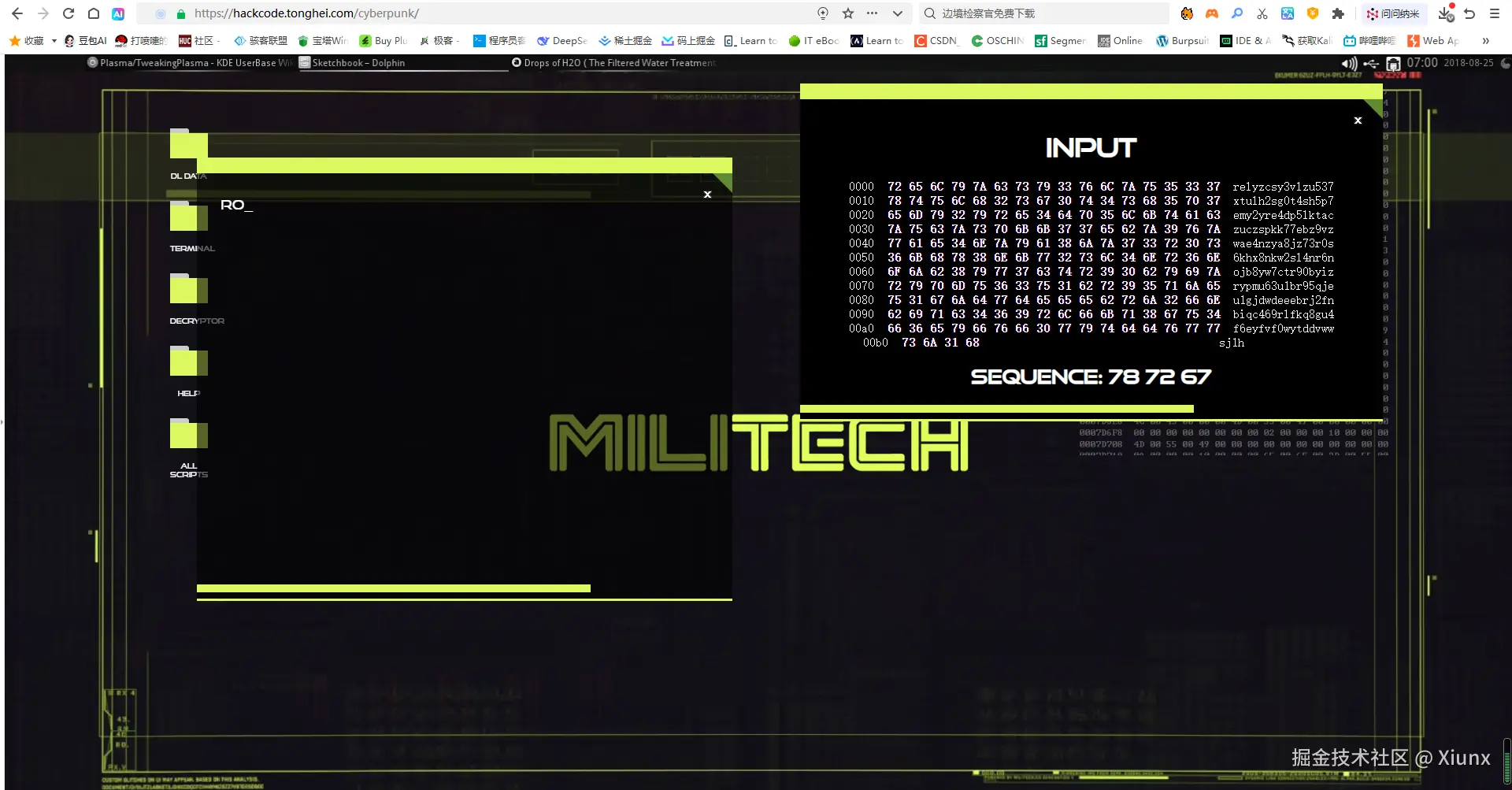Open the puzzle-piece extensions icon
This screenshot has width=1512, height=790.
coord(1337,13)
